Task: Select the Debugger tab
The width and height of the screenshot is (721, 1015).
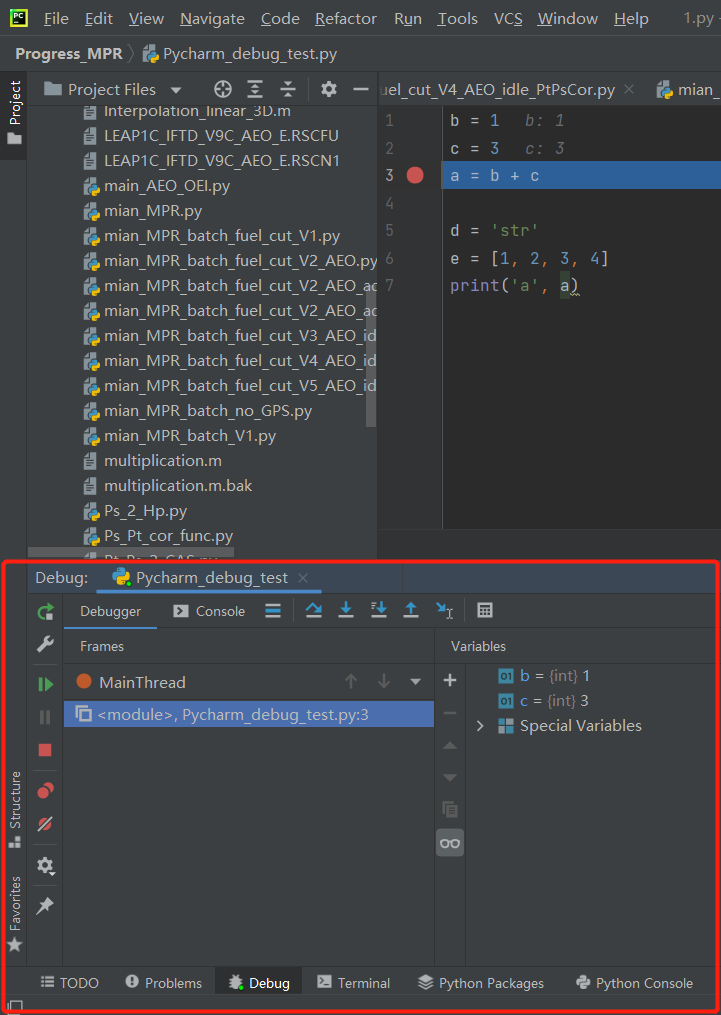Action: pyautogui.click(x=111, y=611)
